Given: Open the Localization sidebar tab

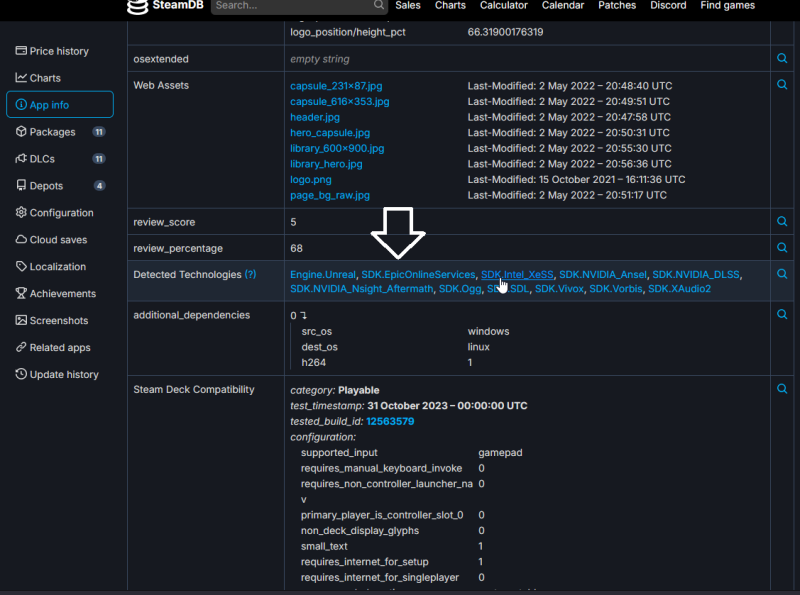Looking at the screenshot, I should pos(60,267).
